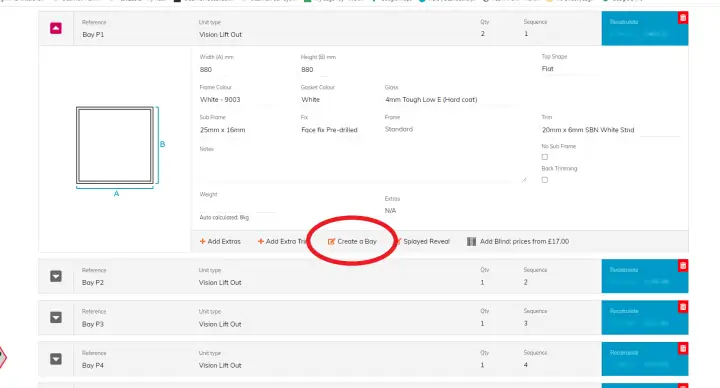Open Frame Colour White - 9003 dropdown
The image size is (720, 388).
pyautogui.click(x=237, y=100)
